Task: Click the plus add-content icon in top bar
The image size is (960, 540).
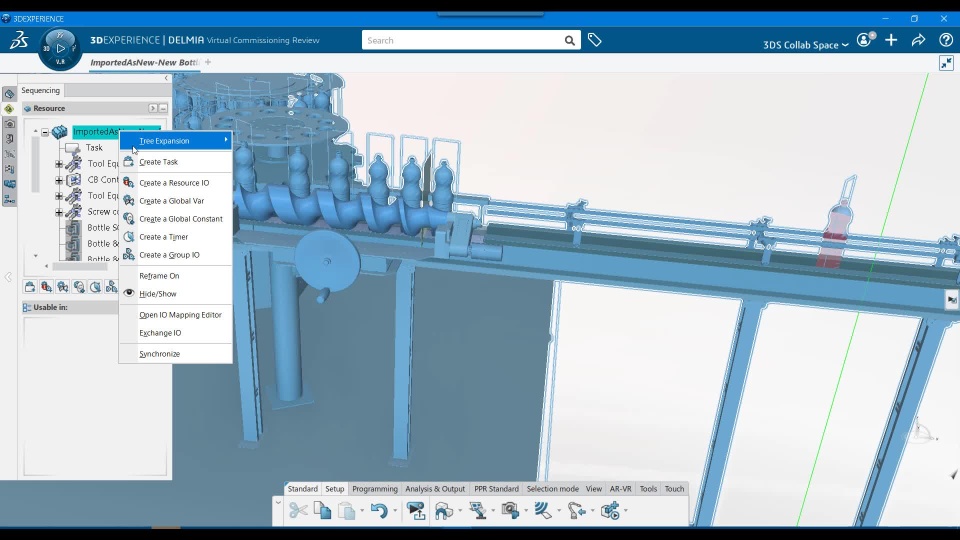Action: pos(891,40)
